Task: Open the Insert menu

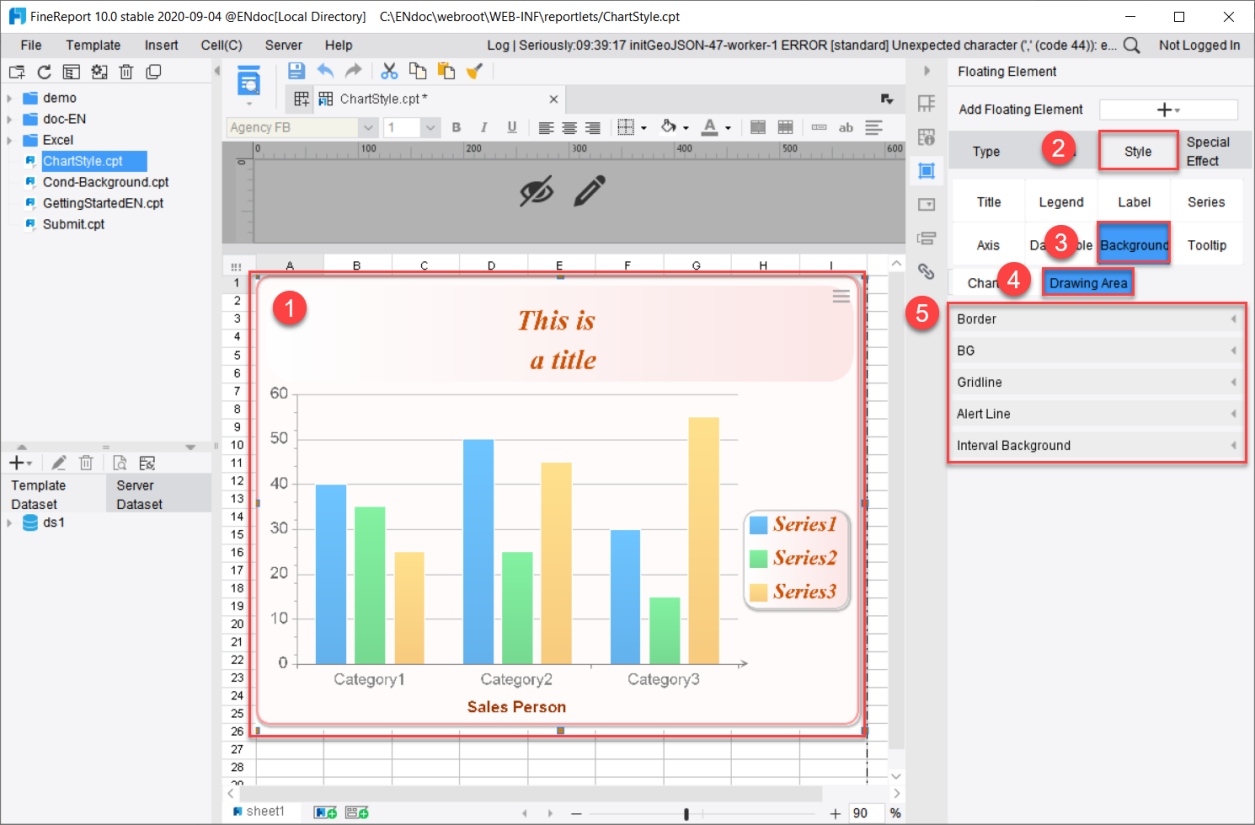Action: click(x=162, y=45)
